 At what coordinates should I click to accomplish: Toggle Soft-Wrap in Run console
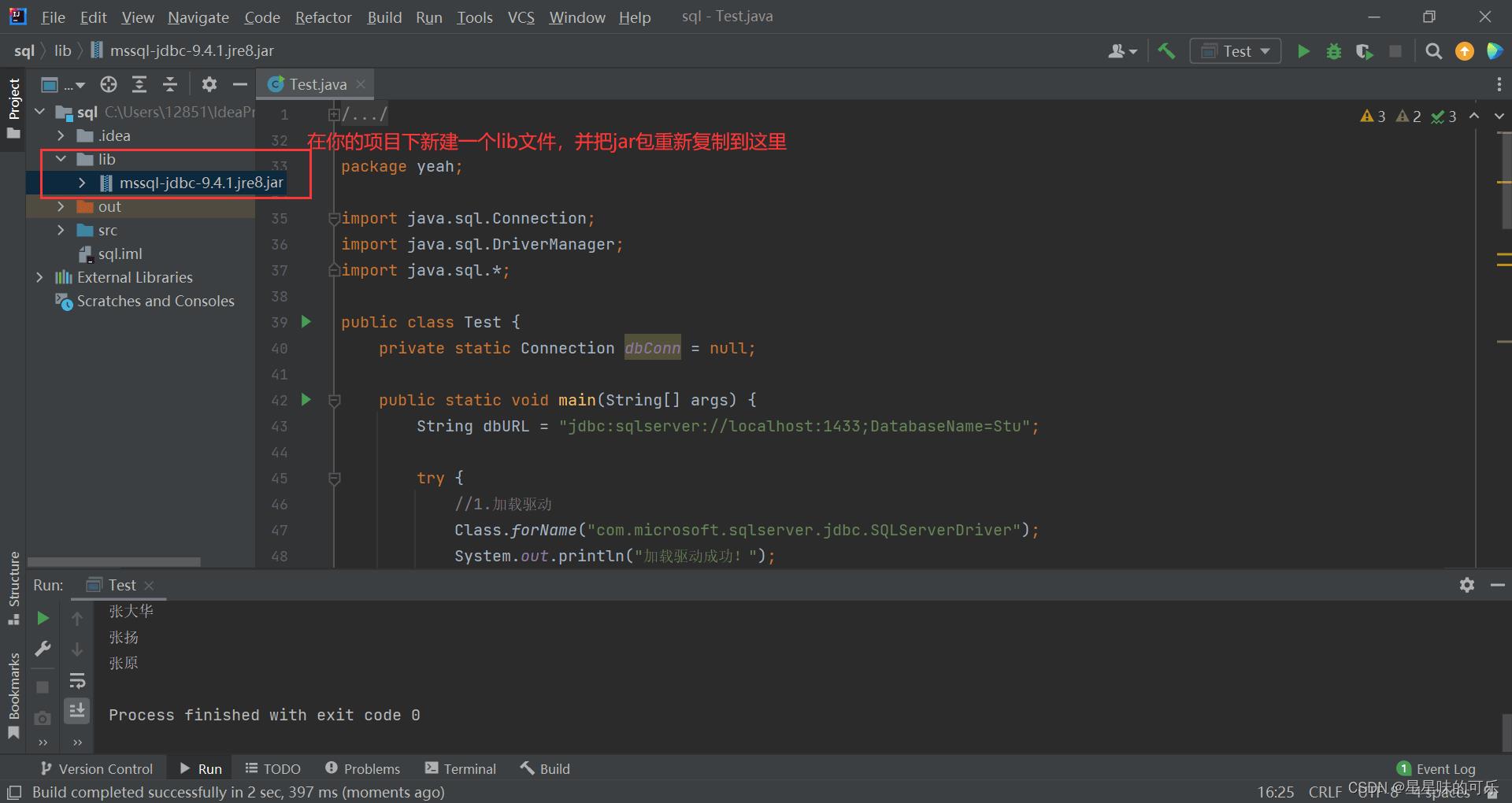point(77,680)
